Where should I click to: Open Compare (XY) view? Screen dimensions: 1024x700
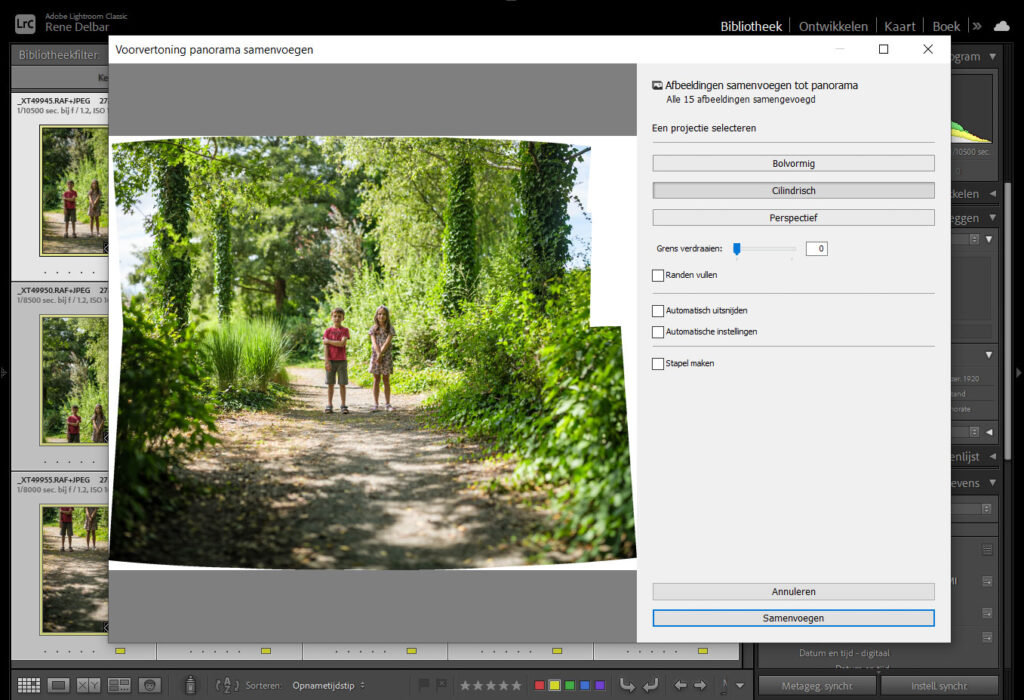click(x=88, y=685)
